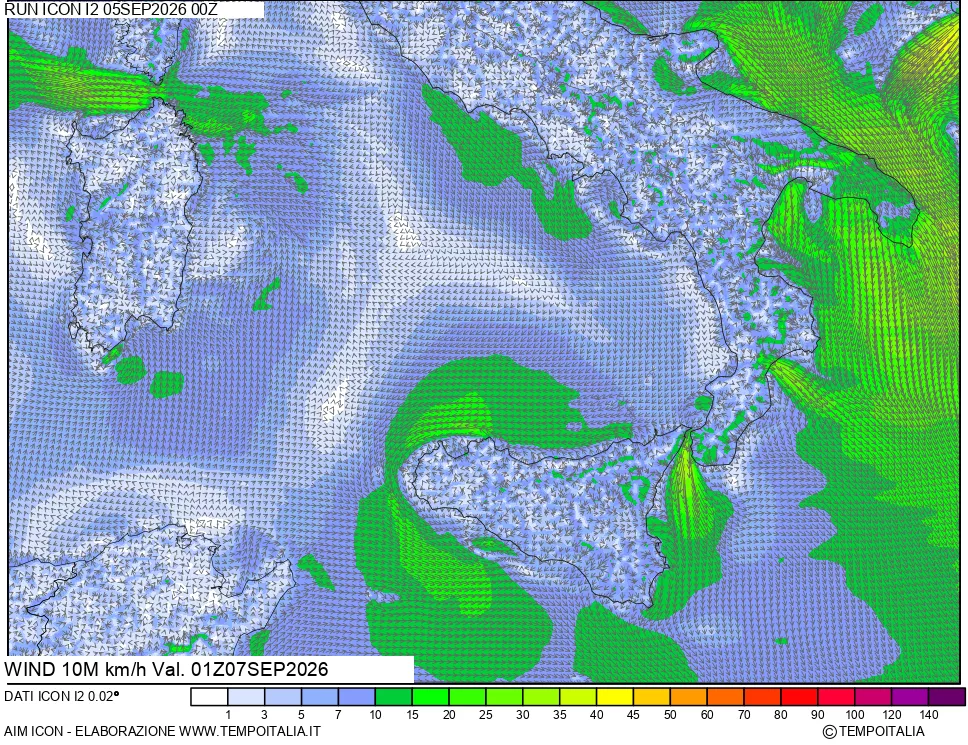Click the legend value '35'
Image resolution: width=968 pixels, height=745 pixels.
pos(559,715)
